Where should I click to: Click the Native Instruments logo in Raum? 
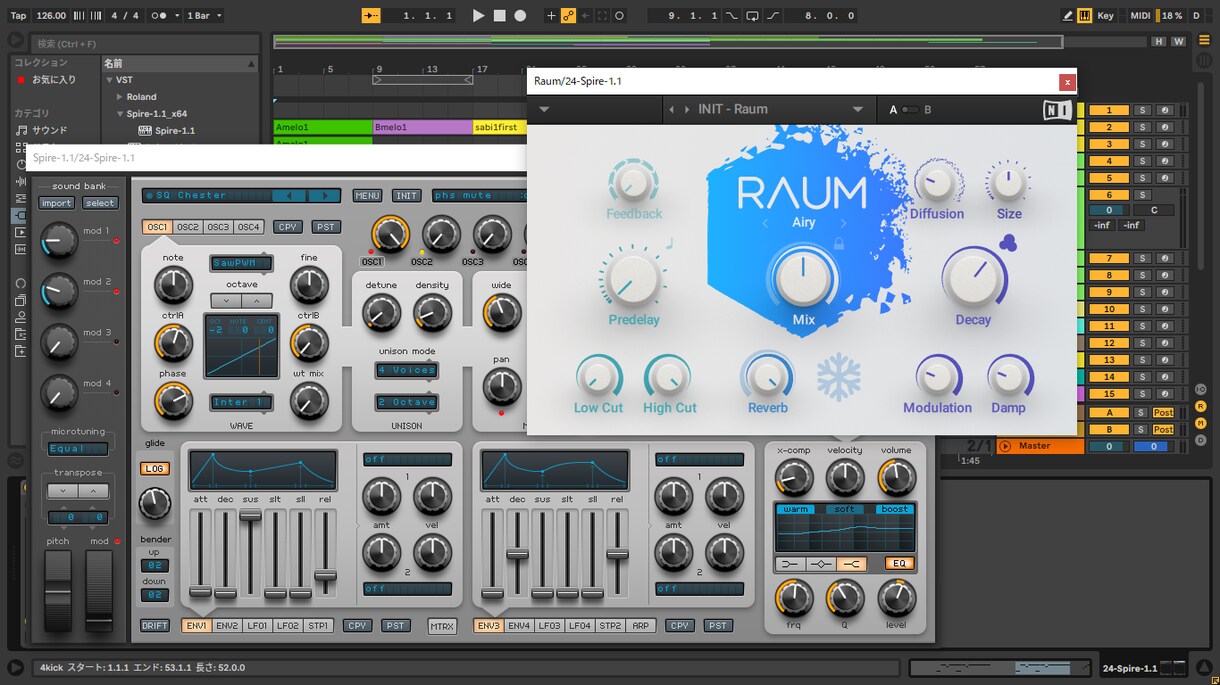coord(1056,110)
